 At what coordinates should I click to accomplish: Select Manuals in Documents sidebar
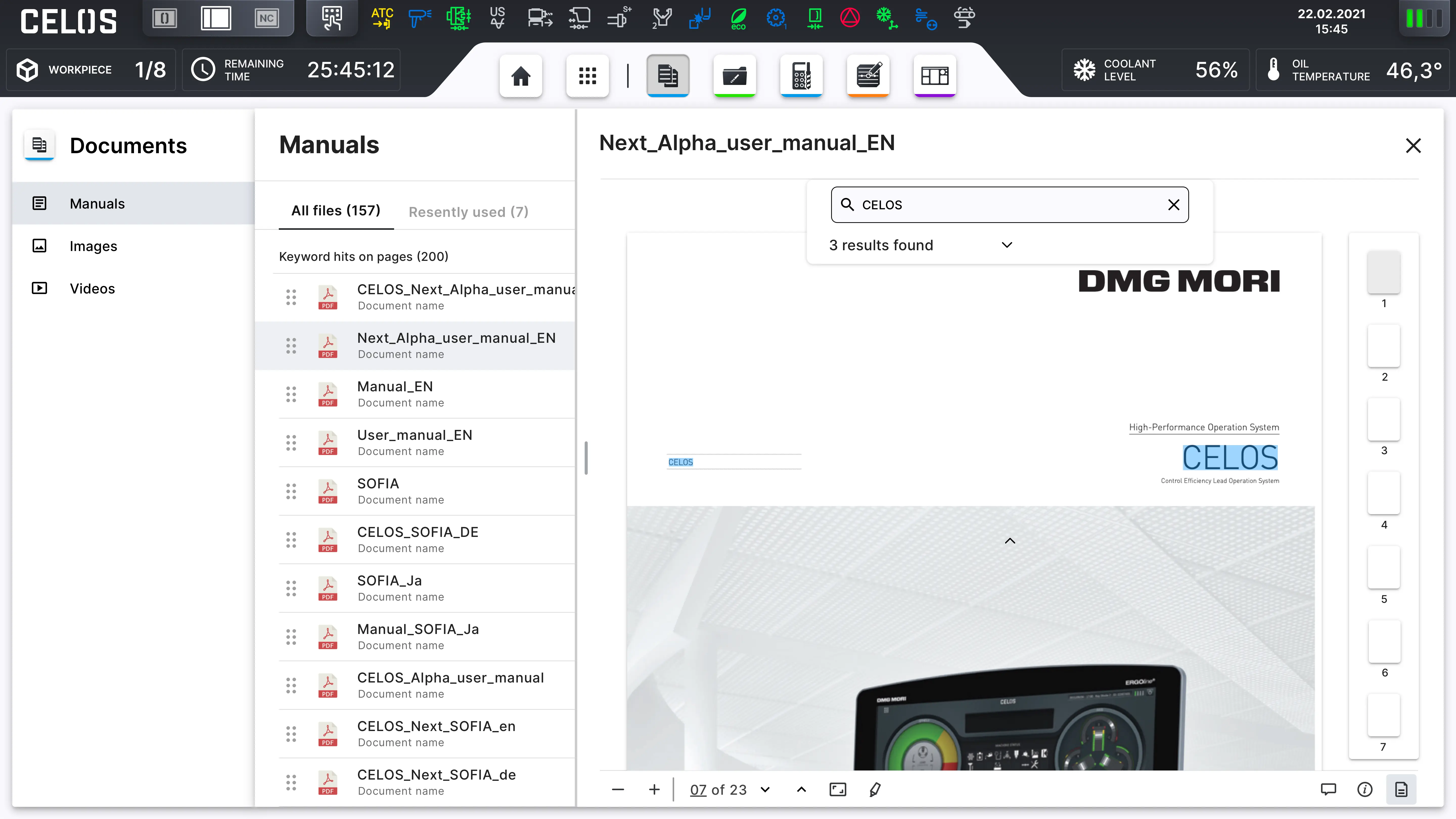point(133,203)
